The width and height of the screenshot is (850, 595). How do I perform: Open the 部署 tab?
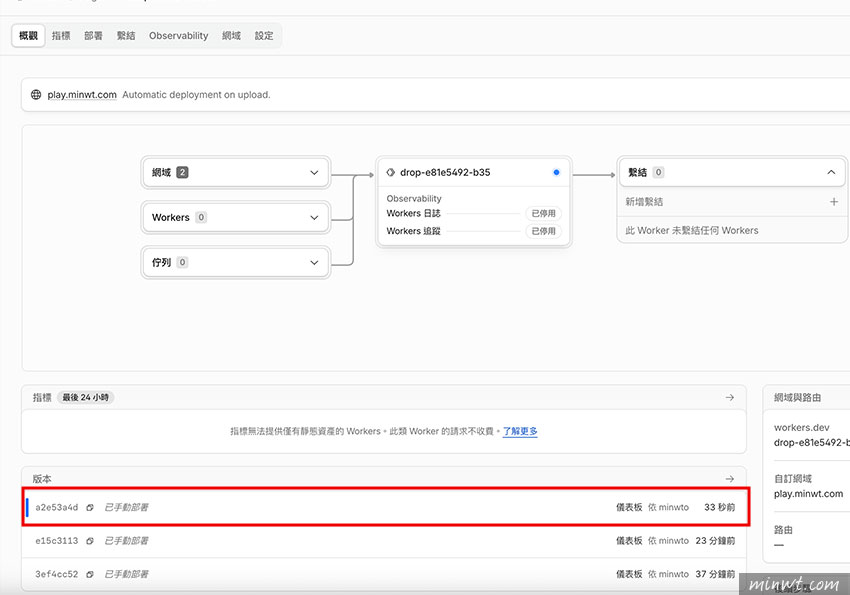[x=93, y=36]
